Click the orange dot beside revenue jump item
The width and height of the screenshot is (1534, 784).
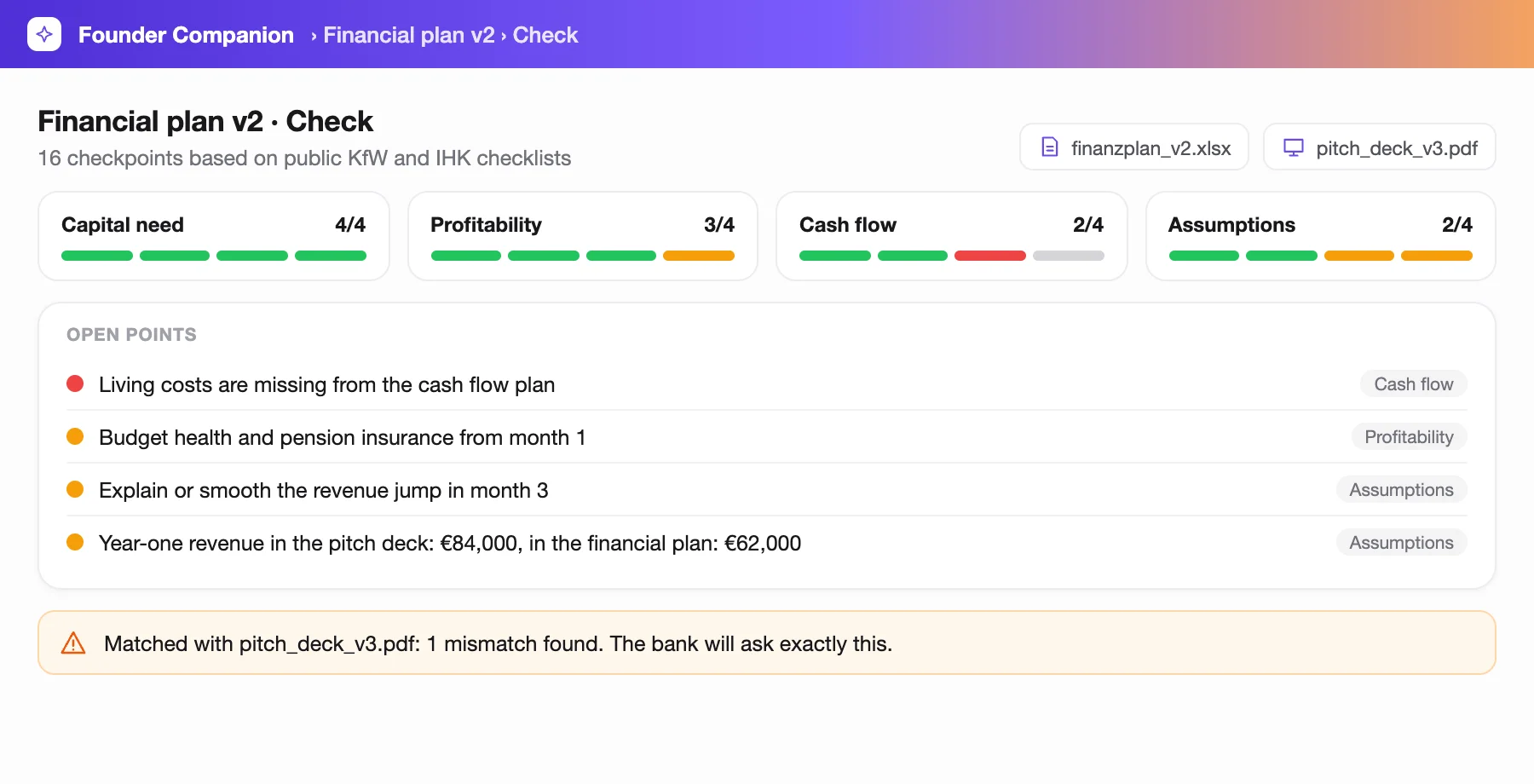coord(75,489)
